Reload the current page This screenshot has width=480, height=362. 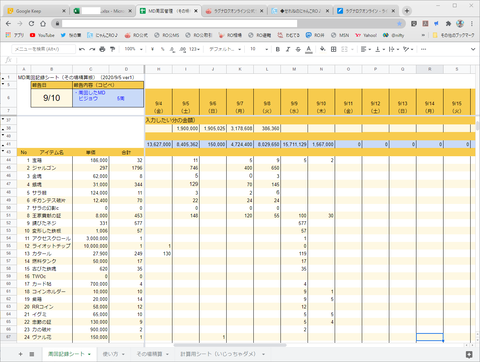[31, 24]
